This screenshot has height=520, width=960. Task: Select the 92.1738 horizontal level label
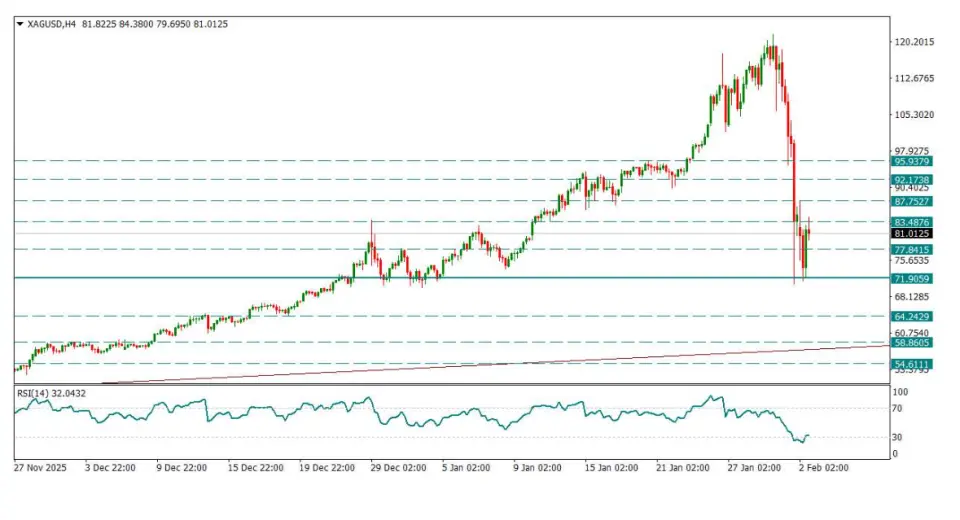(912, 180)
